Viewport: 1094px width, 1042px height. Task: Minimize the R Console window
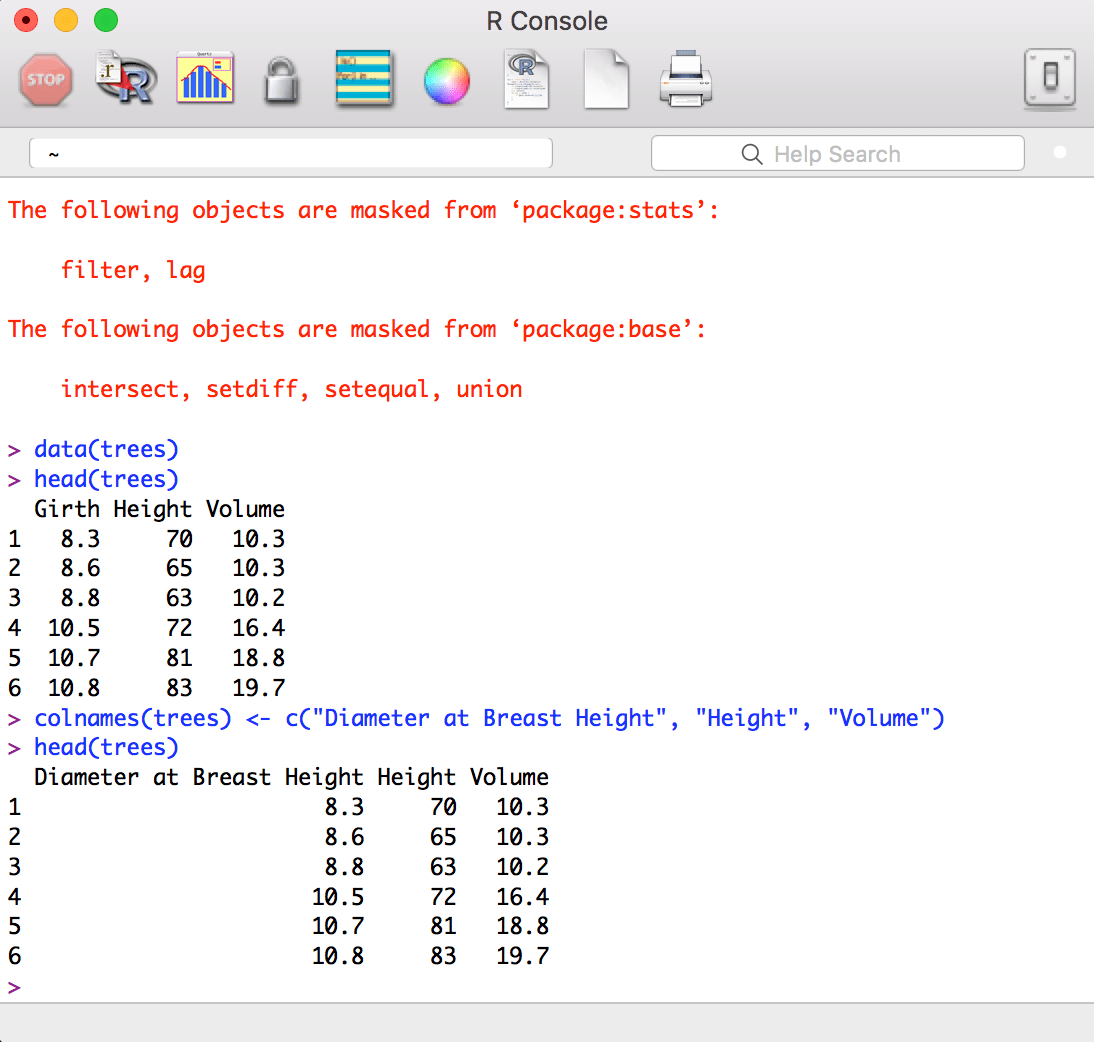tap(65, 19)
